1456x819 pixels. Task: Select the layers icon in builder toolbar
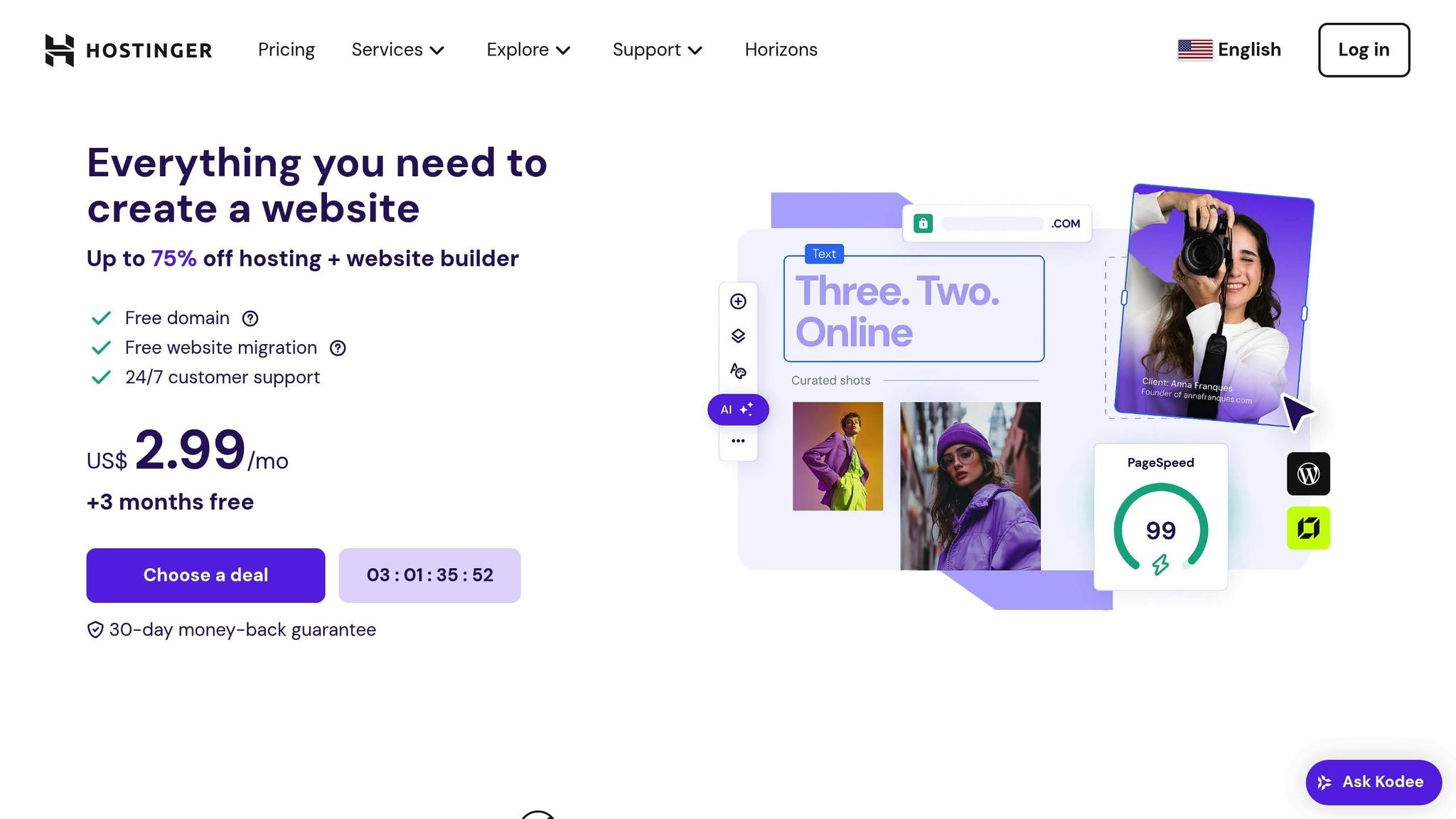pos(738,336)
